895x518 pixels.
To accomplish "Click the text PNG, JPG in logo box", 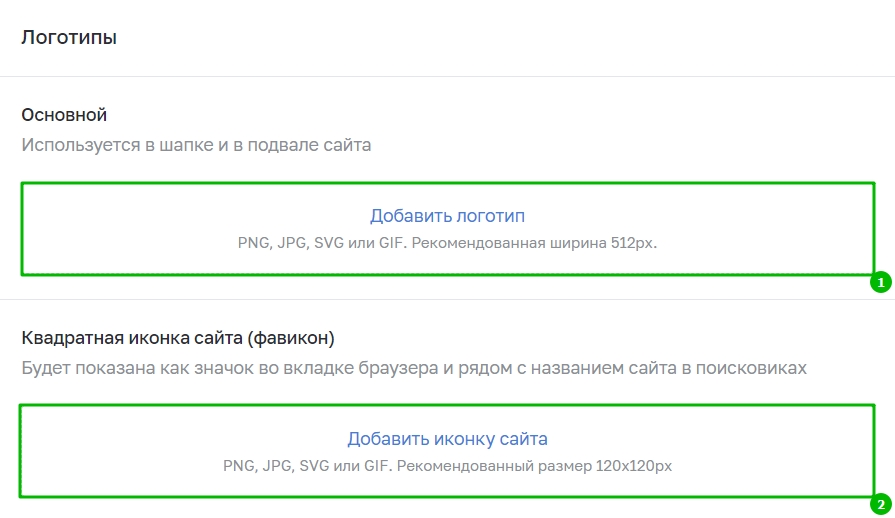I will coord(273,243).
